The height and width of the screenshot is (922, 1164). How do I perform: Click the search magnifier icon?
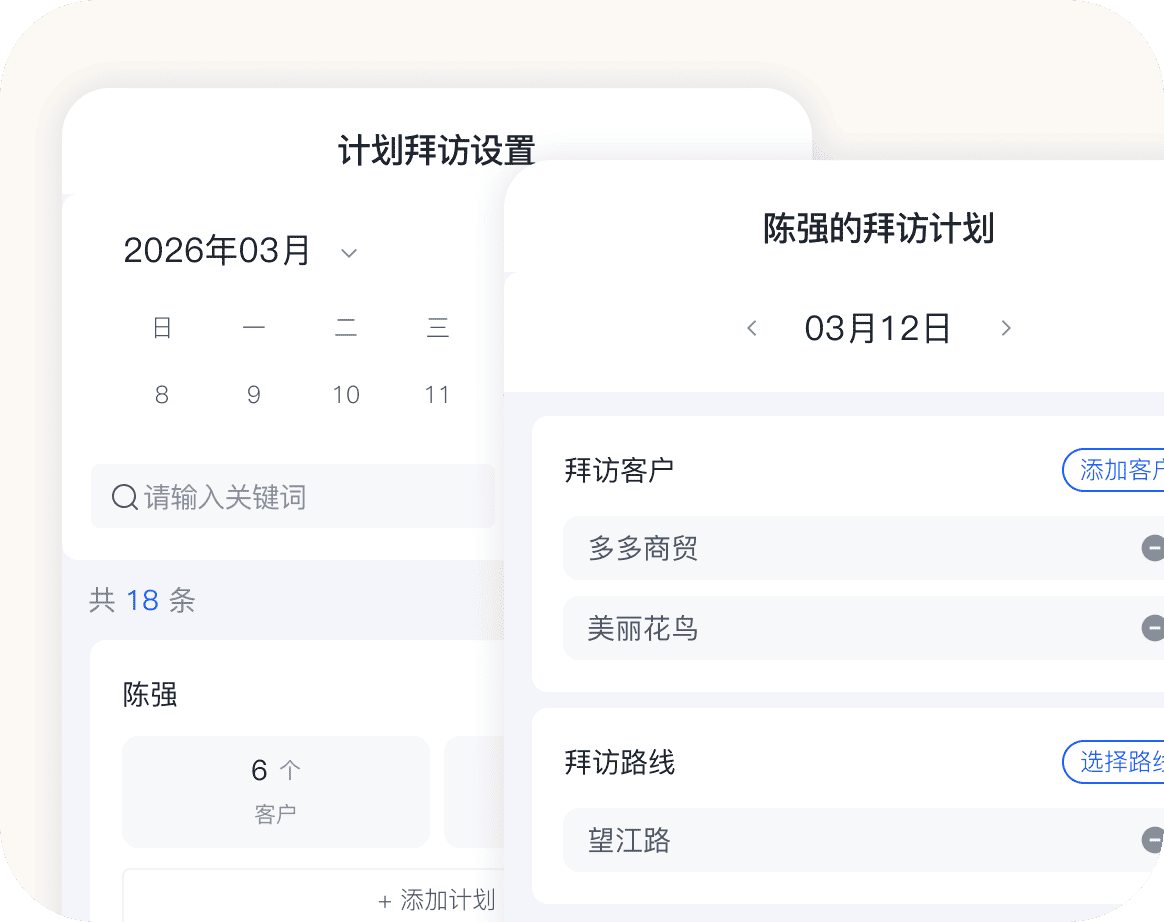pyautogui.click(x=124, y=497)
